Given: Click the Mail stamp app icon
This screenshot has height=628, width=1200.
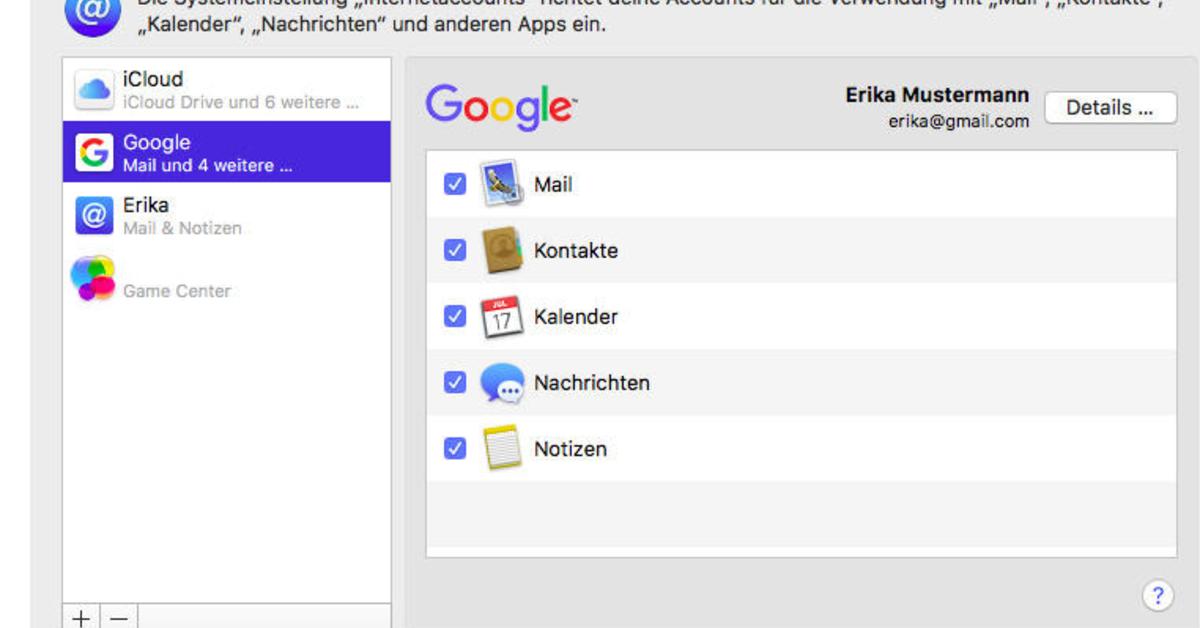Looking at the screenshot, I should pyautogui.click(x=502, y=185).
